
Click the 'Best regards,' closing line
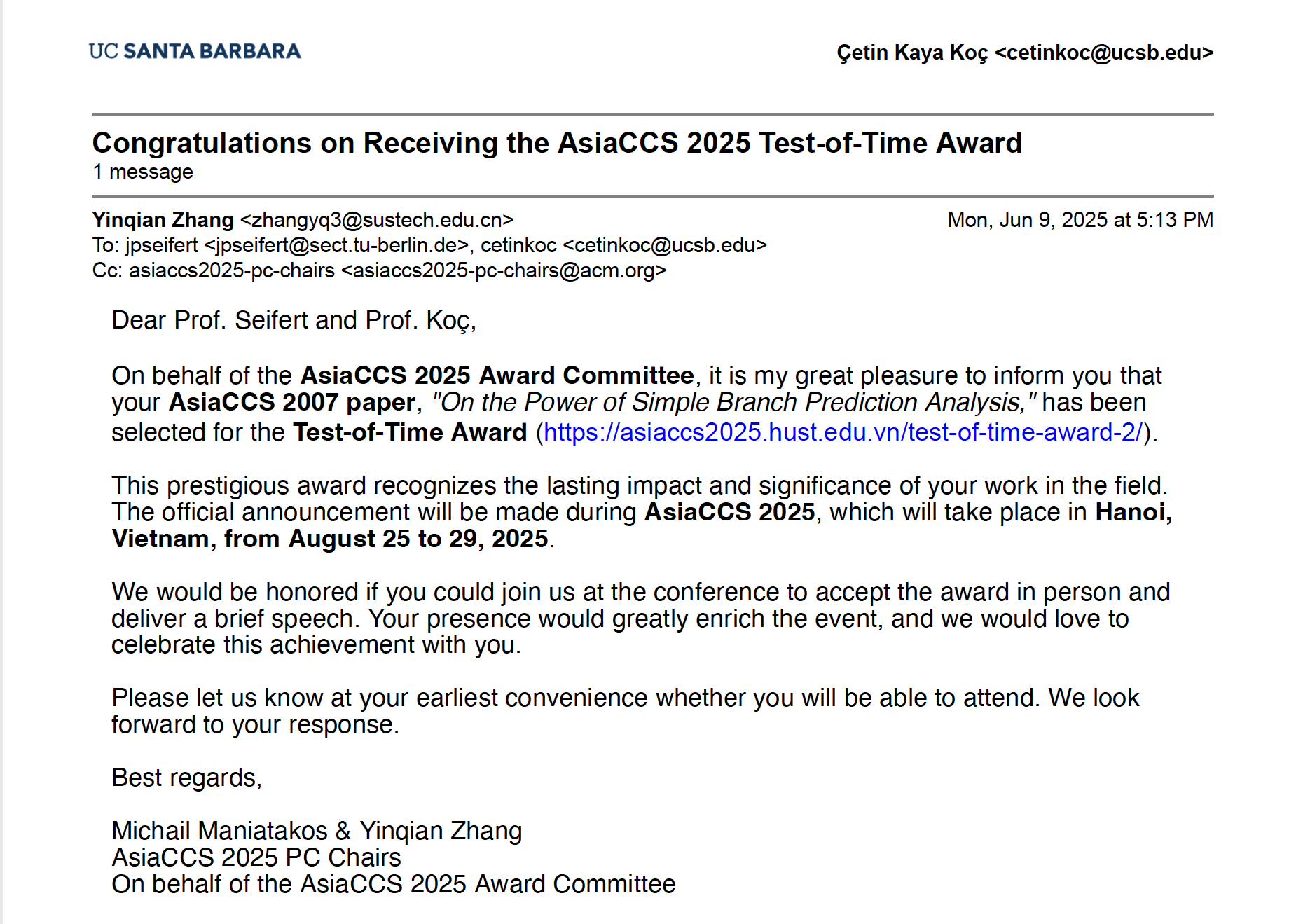(186, 778)
